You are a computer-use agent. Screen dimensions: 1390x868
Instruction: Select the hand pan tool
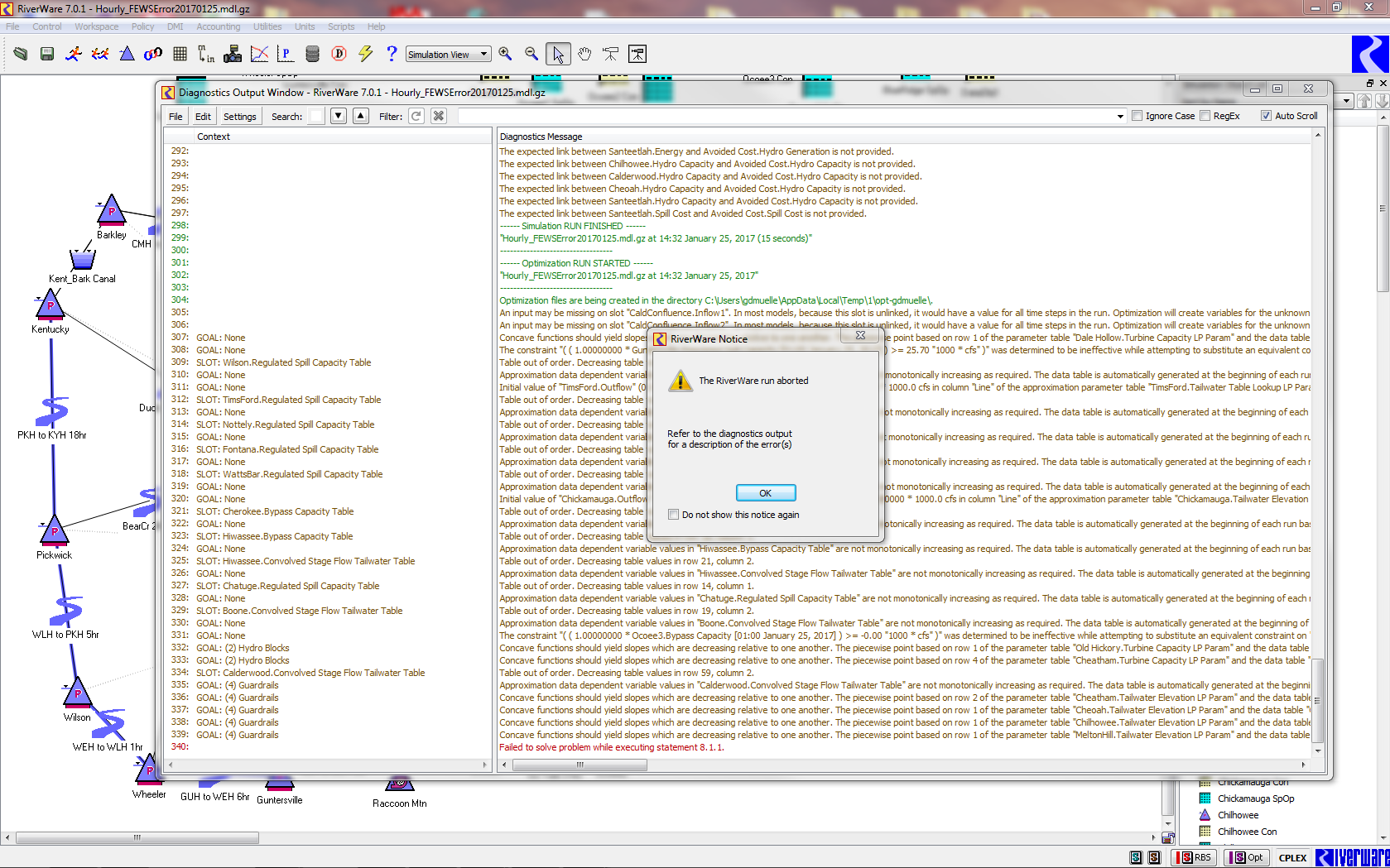584,54
